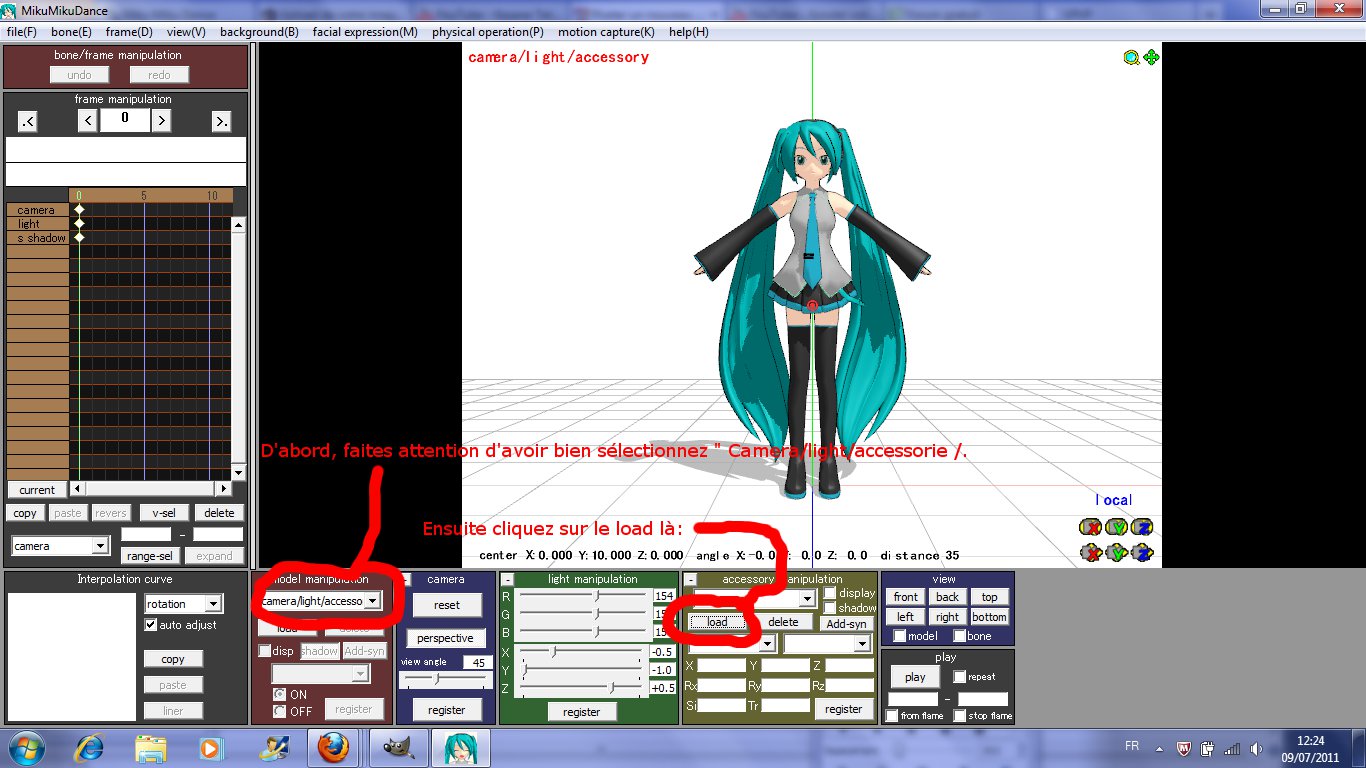Switch to Firefox in the taskbar
Viewport: 1366px width, 768px height.
(x=332, y=747)
